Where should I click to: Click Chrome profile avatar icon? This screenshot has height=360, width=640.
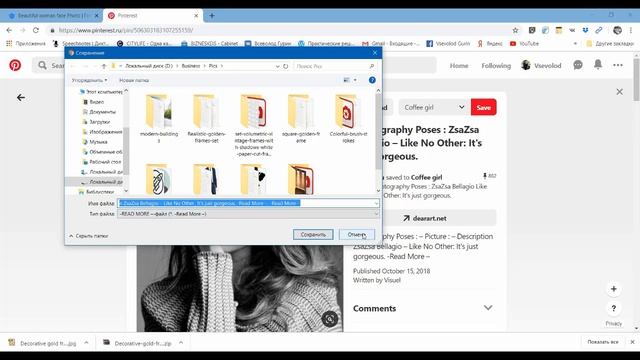point(617,30)
